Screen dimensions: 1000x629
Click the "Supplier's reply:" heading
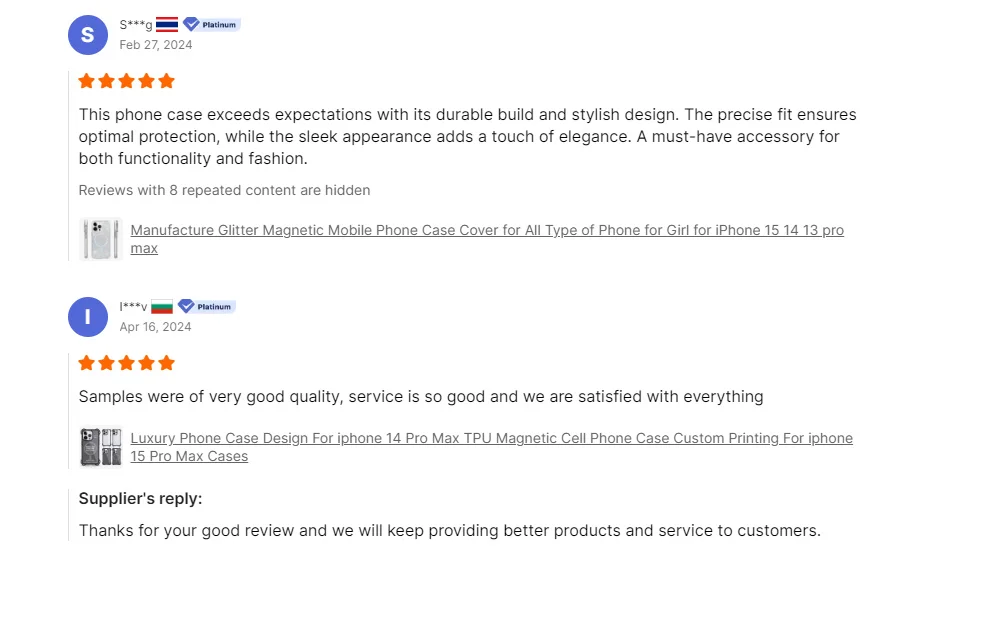(140, 499)
